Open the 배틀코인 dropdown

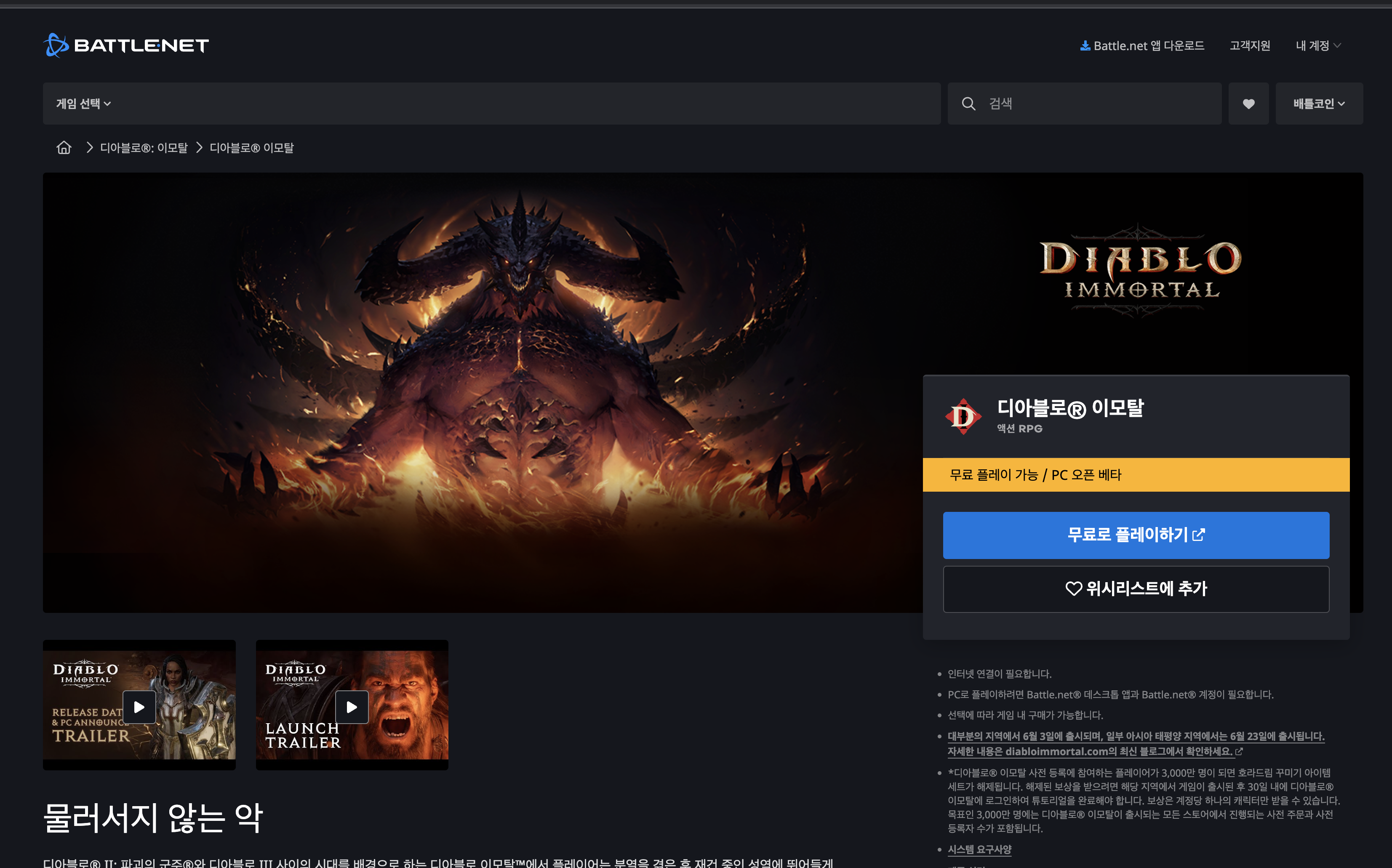1318,104
